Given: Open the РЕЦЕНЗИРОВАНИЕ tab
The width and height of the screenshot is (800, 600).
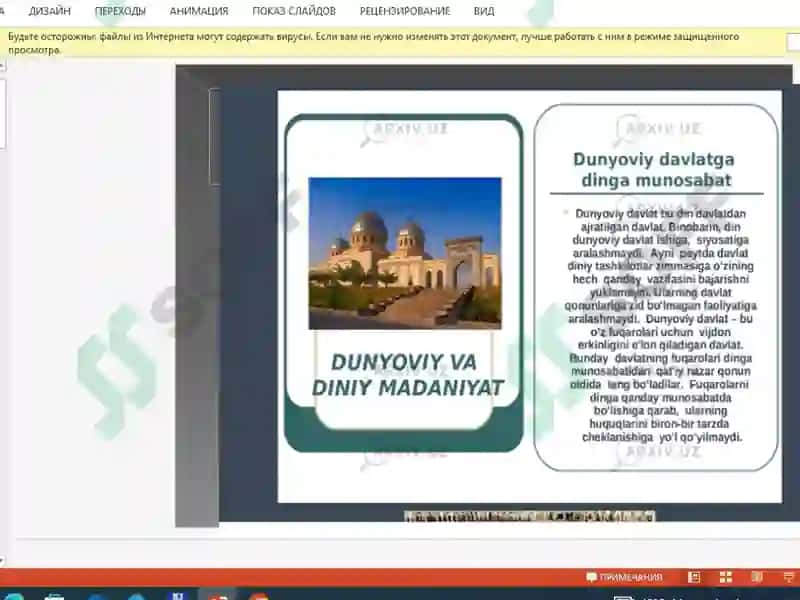Looking at the screenshot, I should (x=405, y=11).
